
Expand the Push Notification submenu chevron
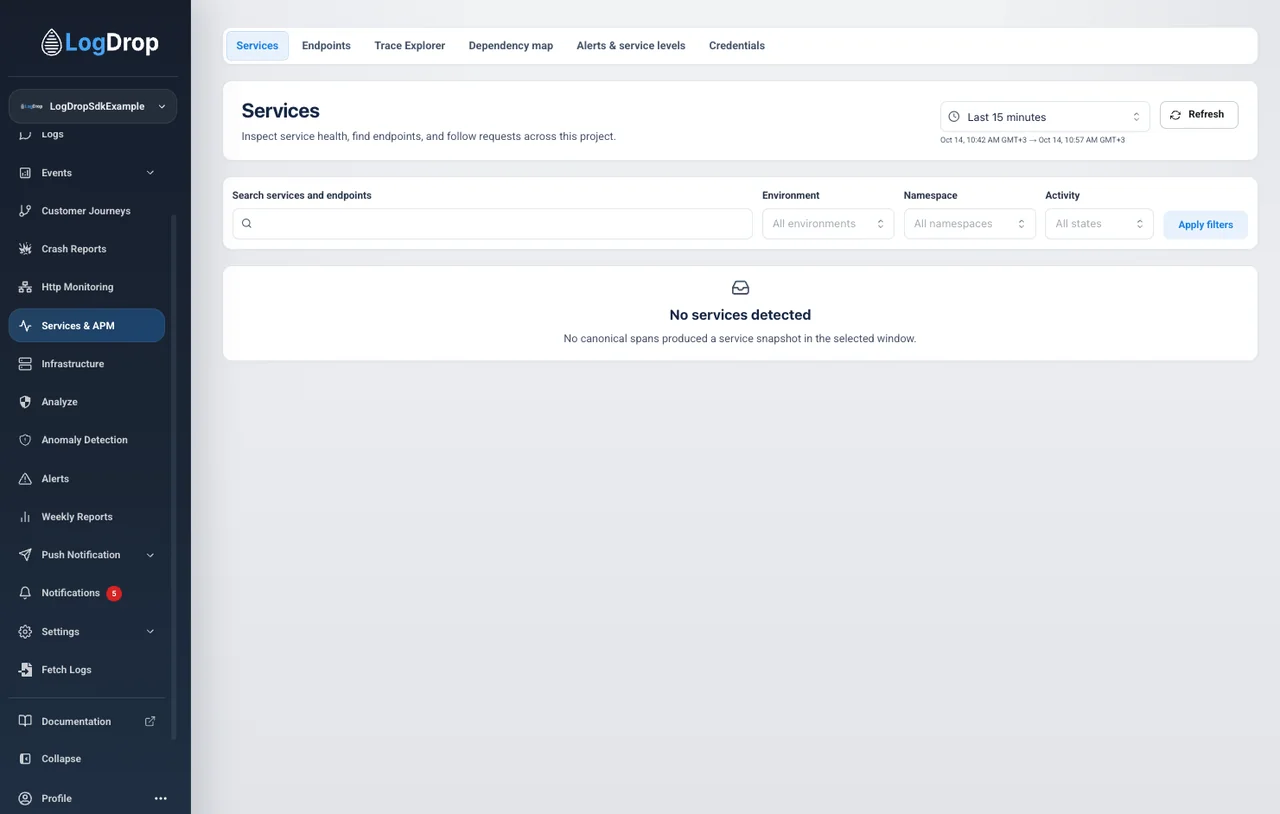[151, 555]
